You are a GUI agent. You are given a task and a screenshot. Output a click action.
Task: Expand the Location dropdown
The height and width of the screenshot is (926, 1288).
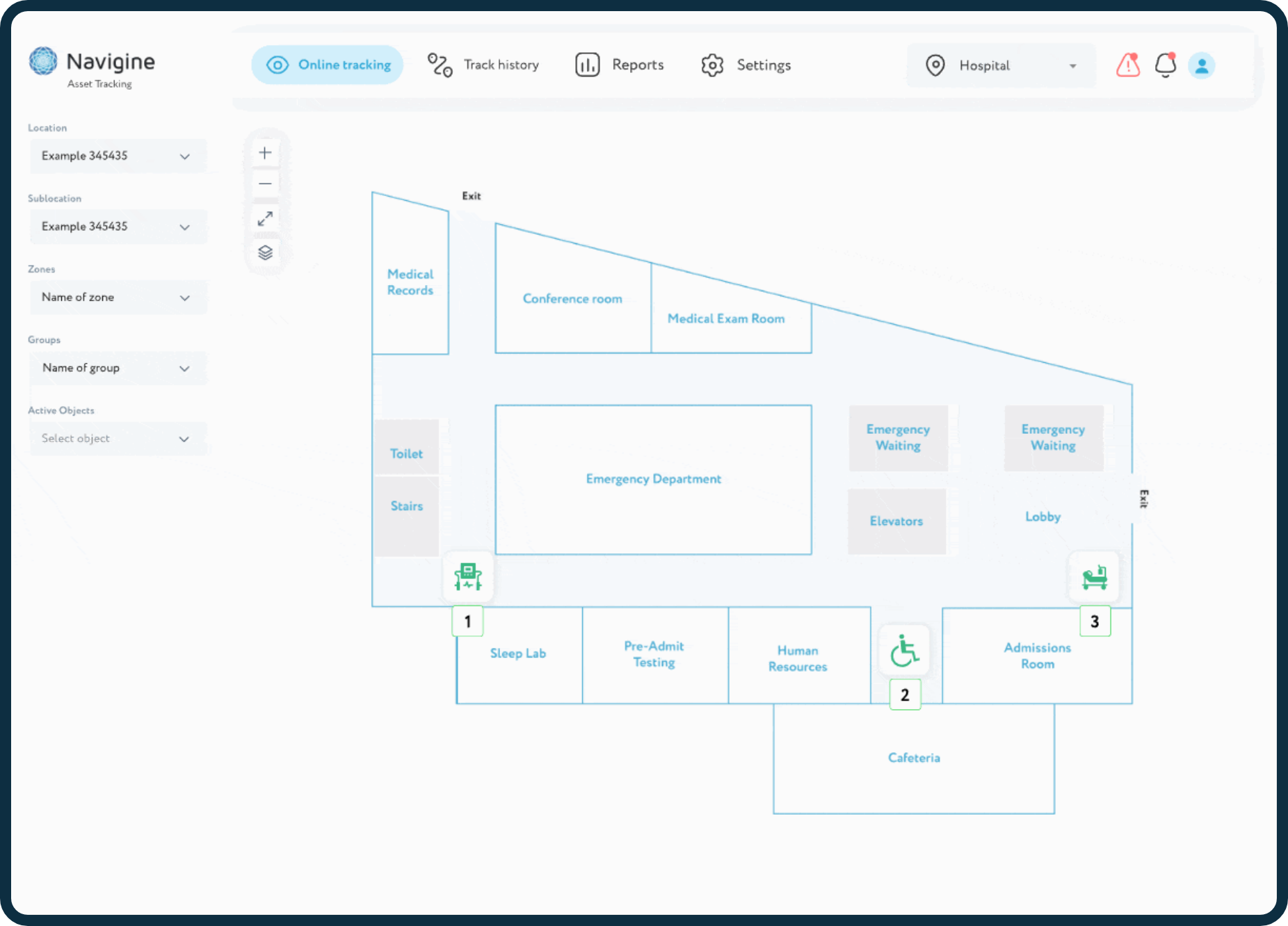(118, 156)
